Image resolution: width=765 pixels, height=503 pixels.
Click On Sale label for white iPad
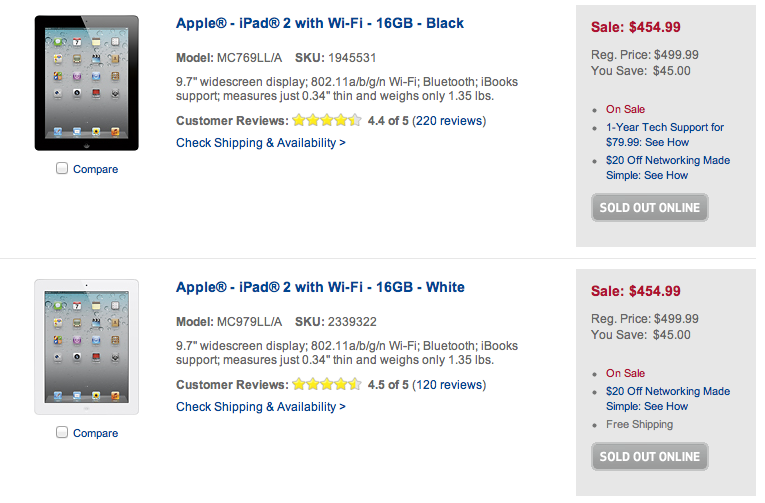pyautogui.click(x=625, y=373)
